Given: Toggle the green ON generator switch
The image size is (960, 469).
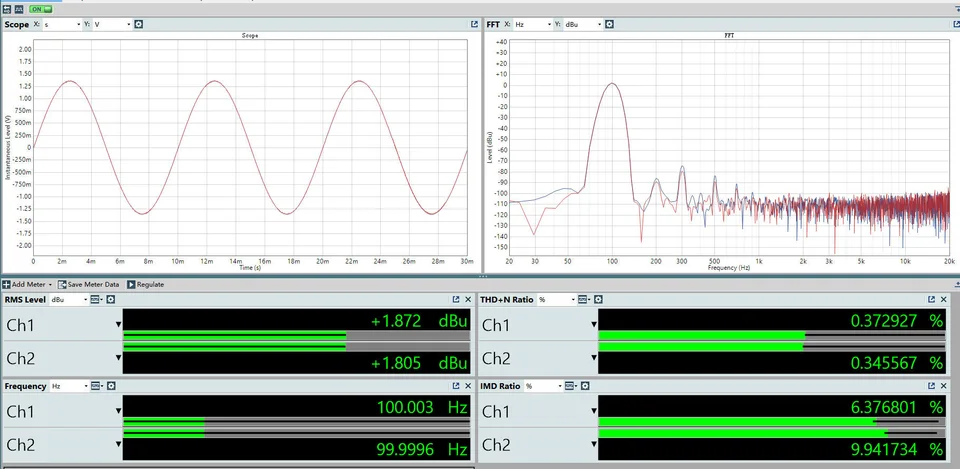Looking at the screenshot, I should pos(40,9).
